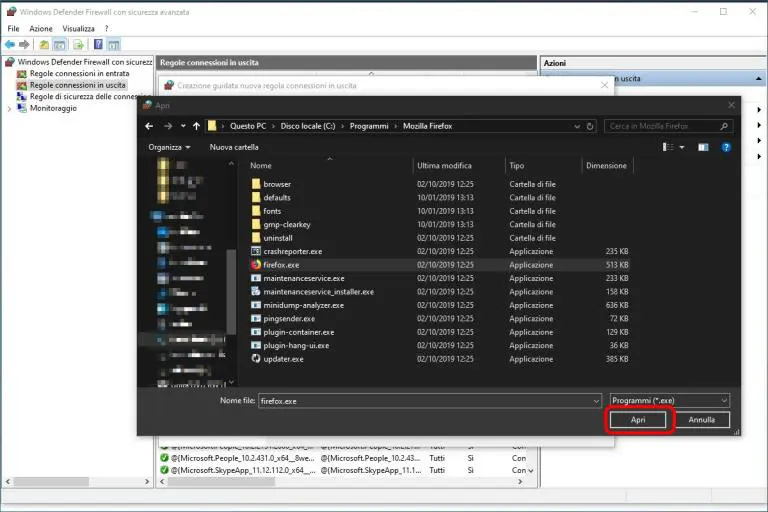768x512 pixels.
Task: Go forward in the Apri dialog
Action: (x=168, y=126)
